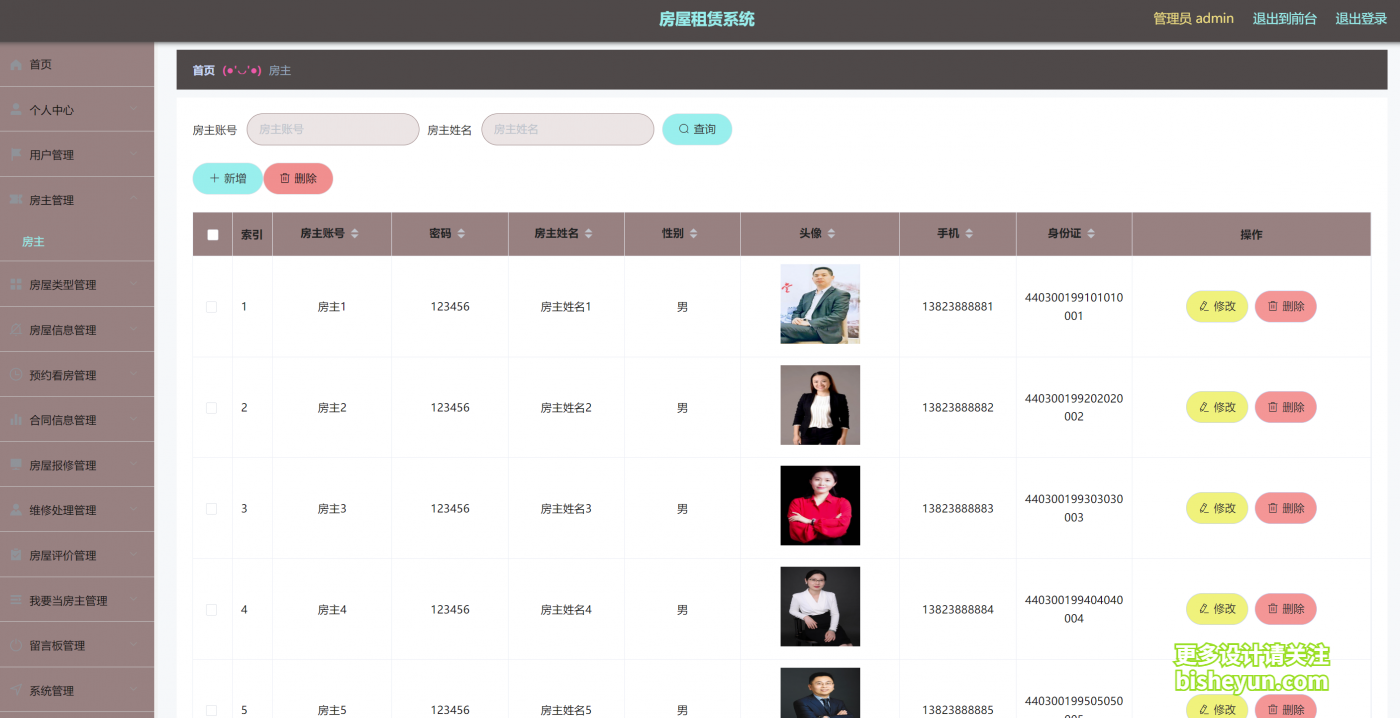Click phone number 13823888883

[958, 509]
